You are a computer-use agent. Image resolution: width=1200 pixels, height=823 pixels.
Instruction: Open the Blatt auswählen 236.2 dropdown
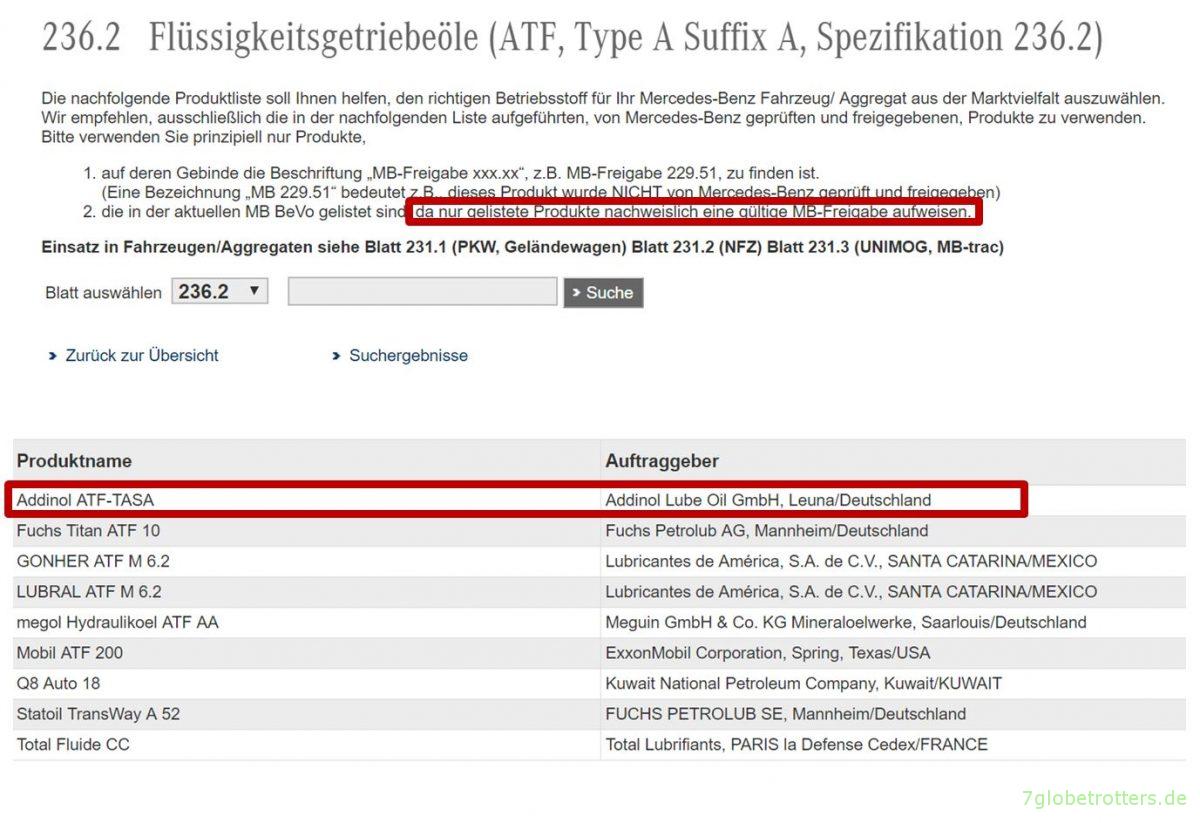[219, 291]
